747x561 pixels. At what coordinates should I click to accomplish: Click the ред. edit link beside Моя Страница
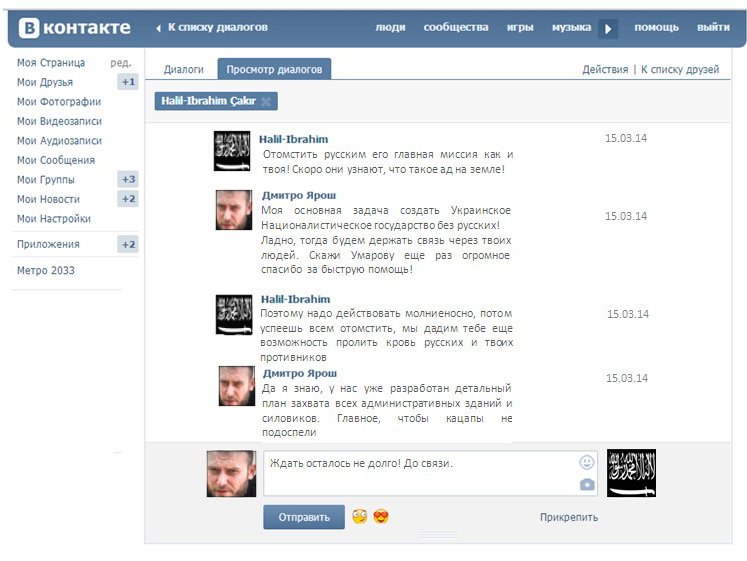(121, 63)
